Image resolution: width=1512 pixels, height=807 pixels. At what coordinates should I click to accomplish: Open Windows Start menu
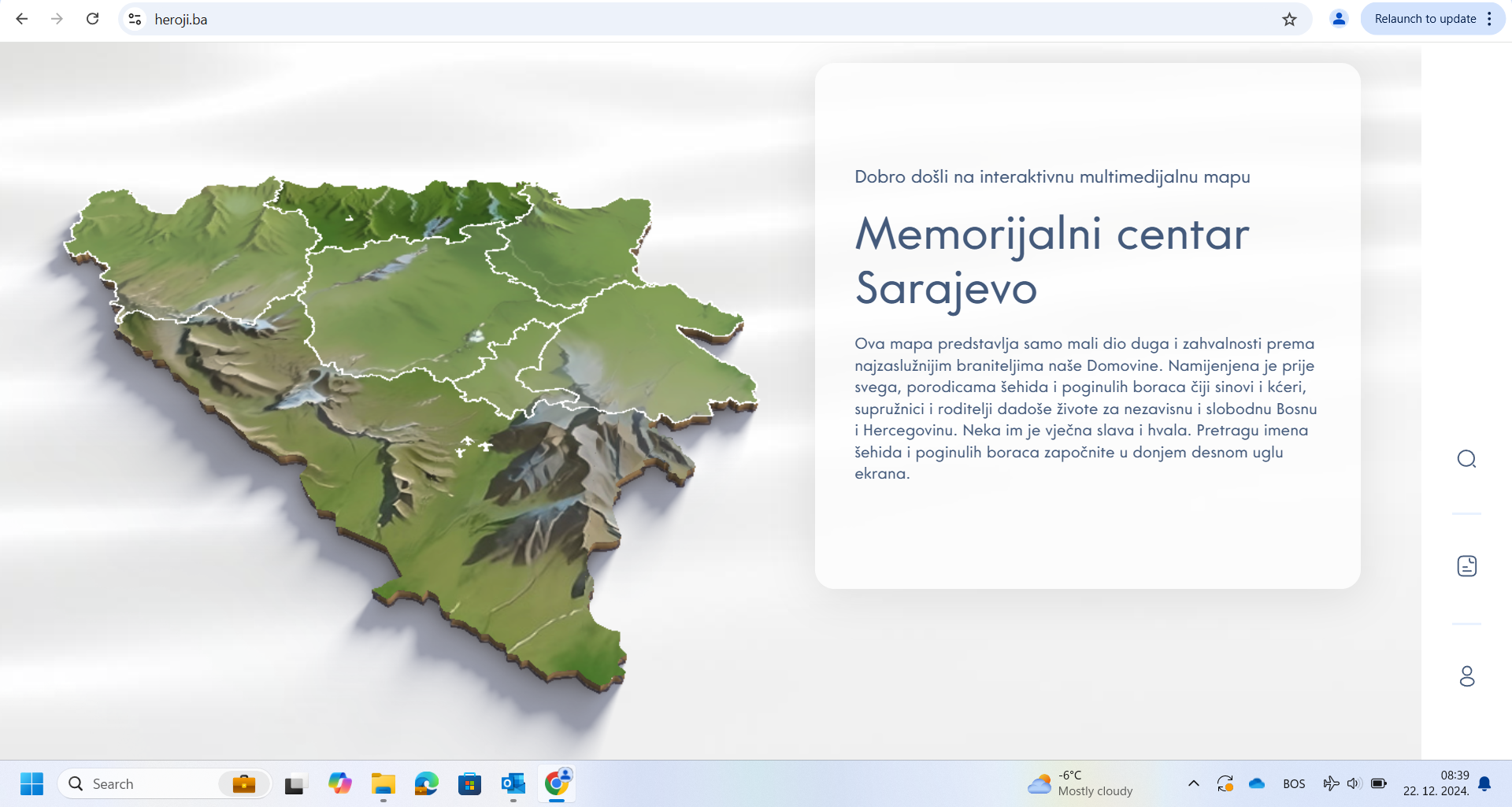click(31, 783)
